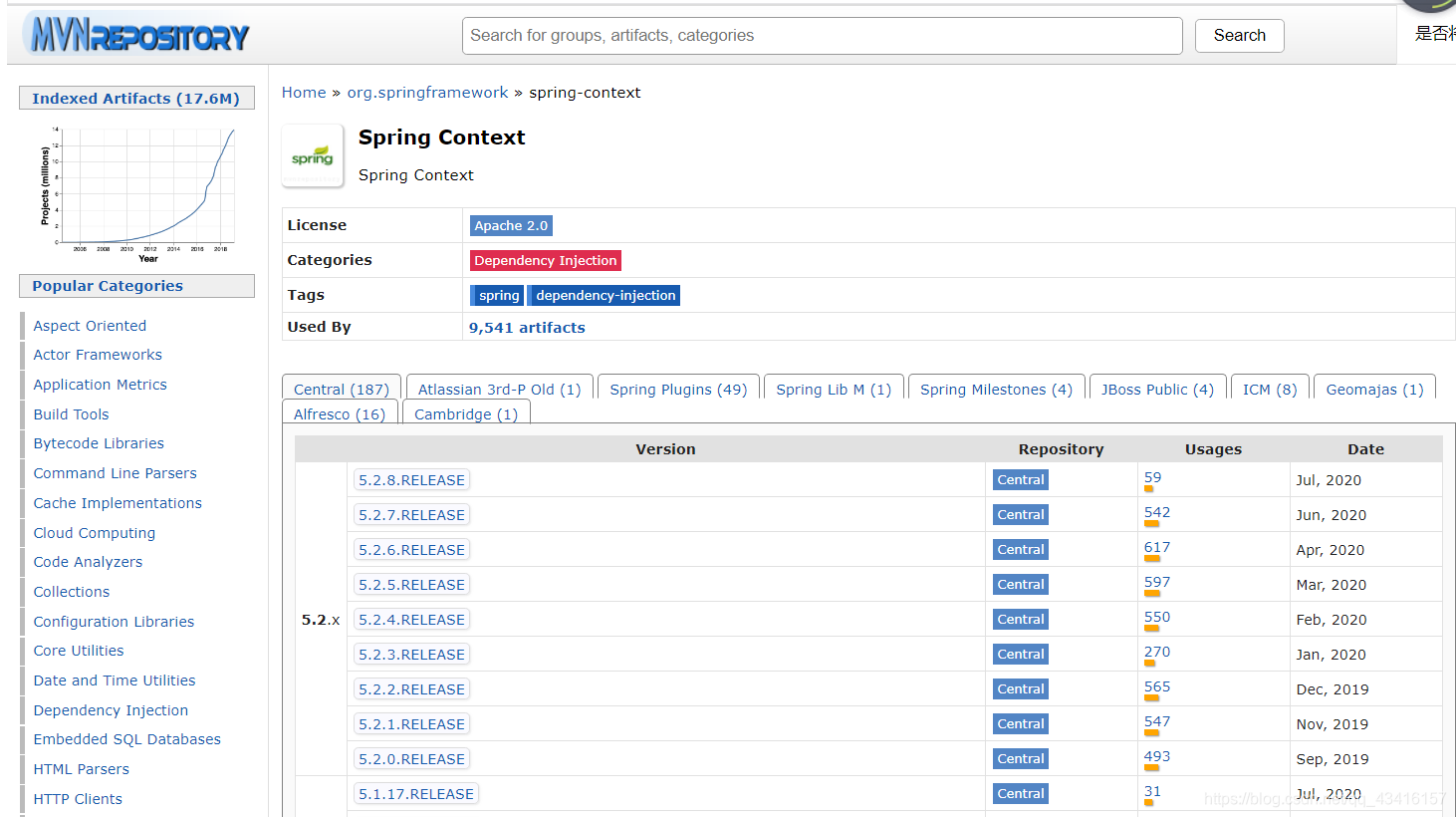This screenshot has width=1456, height=817.
Task: Open version 5.2.6.RELEASE
Action: coord(411,550)
